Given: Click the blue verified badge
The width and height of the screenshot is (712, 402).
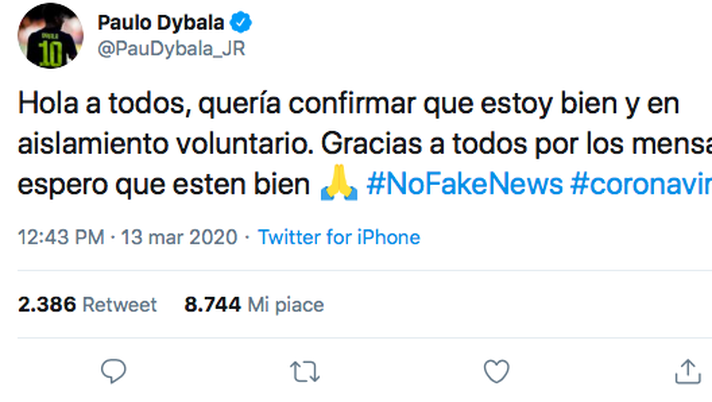Looking at the screenshot, I should (242, 21).
